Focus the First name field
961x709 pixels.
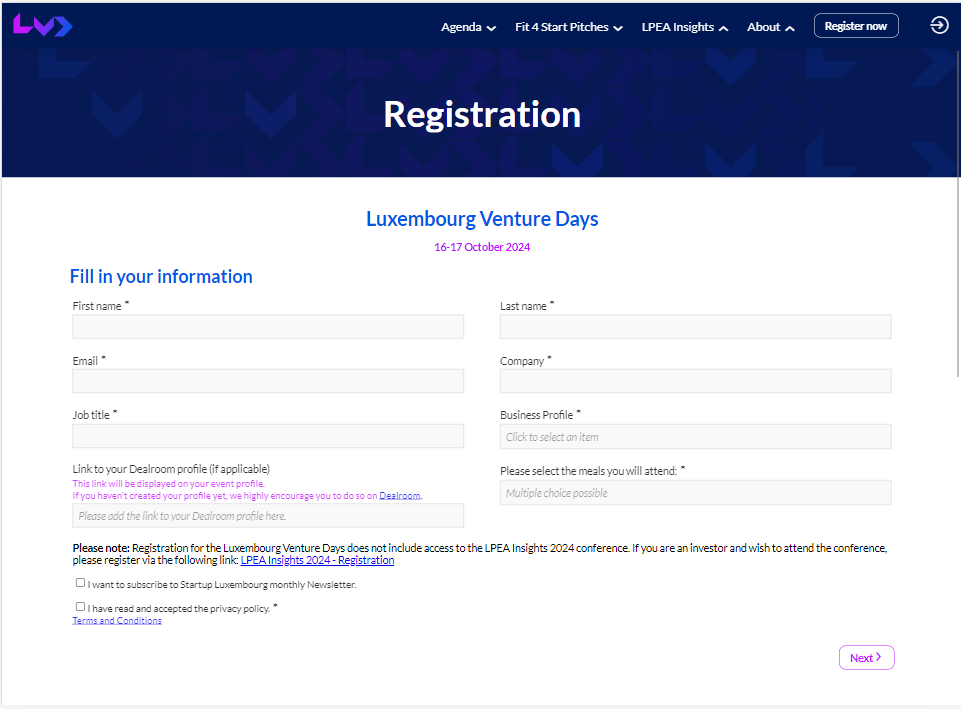pyautogui.click(x=268, y=327)
